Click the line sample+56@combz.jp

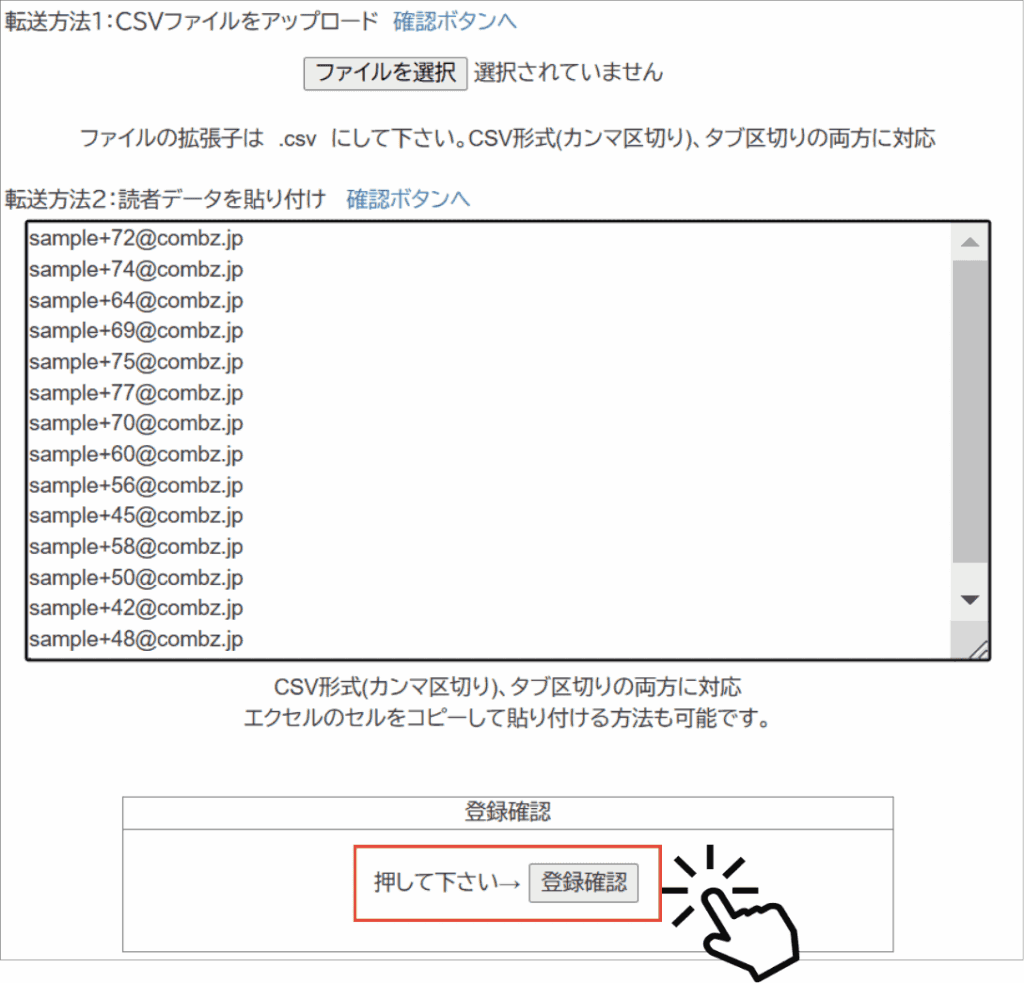pyautogui.click(x=136, y=485)
